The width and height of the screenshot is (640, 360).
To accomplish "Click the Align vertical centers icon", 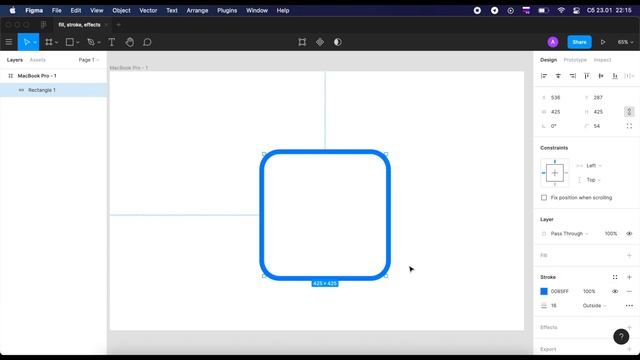I will point(601,76).
